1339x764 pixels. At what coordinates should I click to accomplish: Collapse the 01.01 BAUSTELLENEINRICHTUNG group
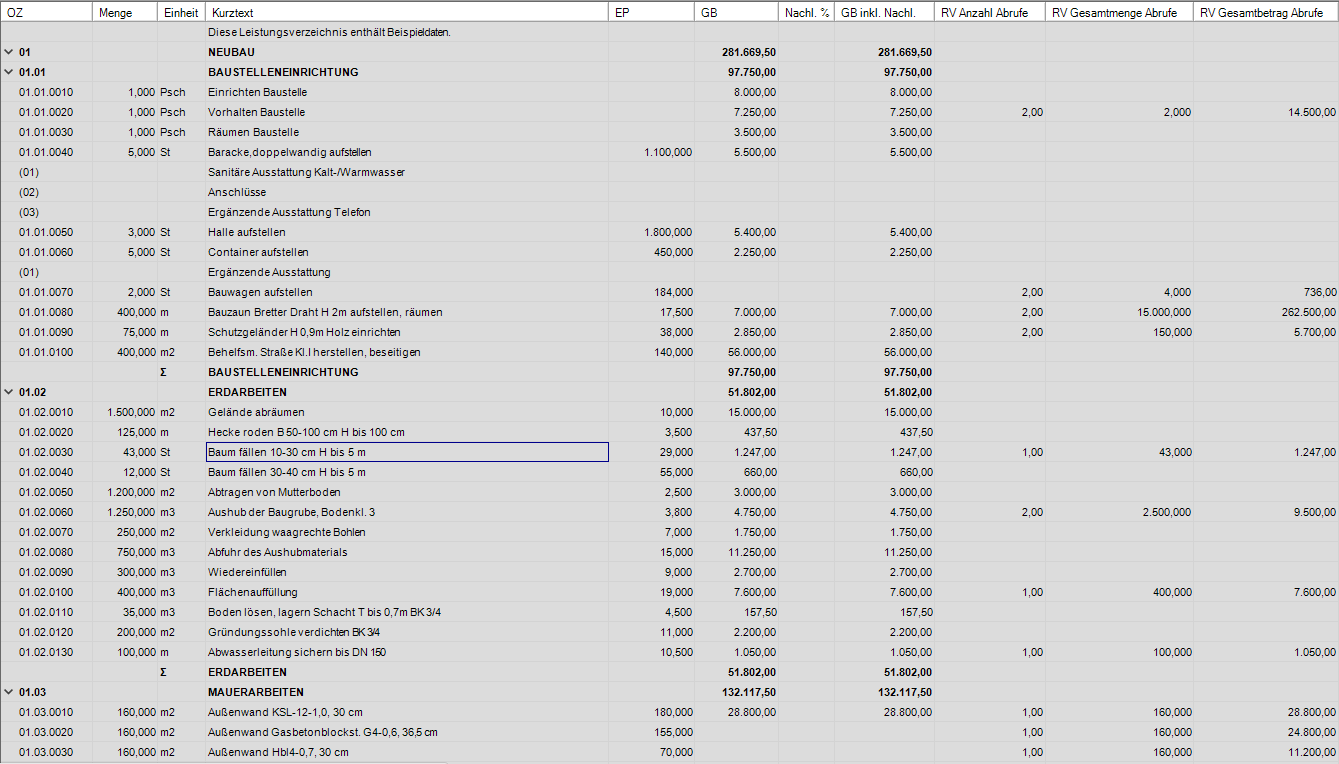click(x=9, y=72)
